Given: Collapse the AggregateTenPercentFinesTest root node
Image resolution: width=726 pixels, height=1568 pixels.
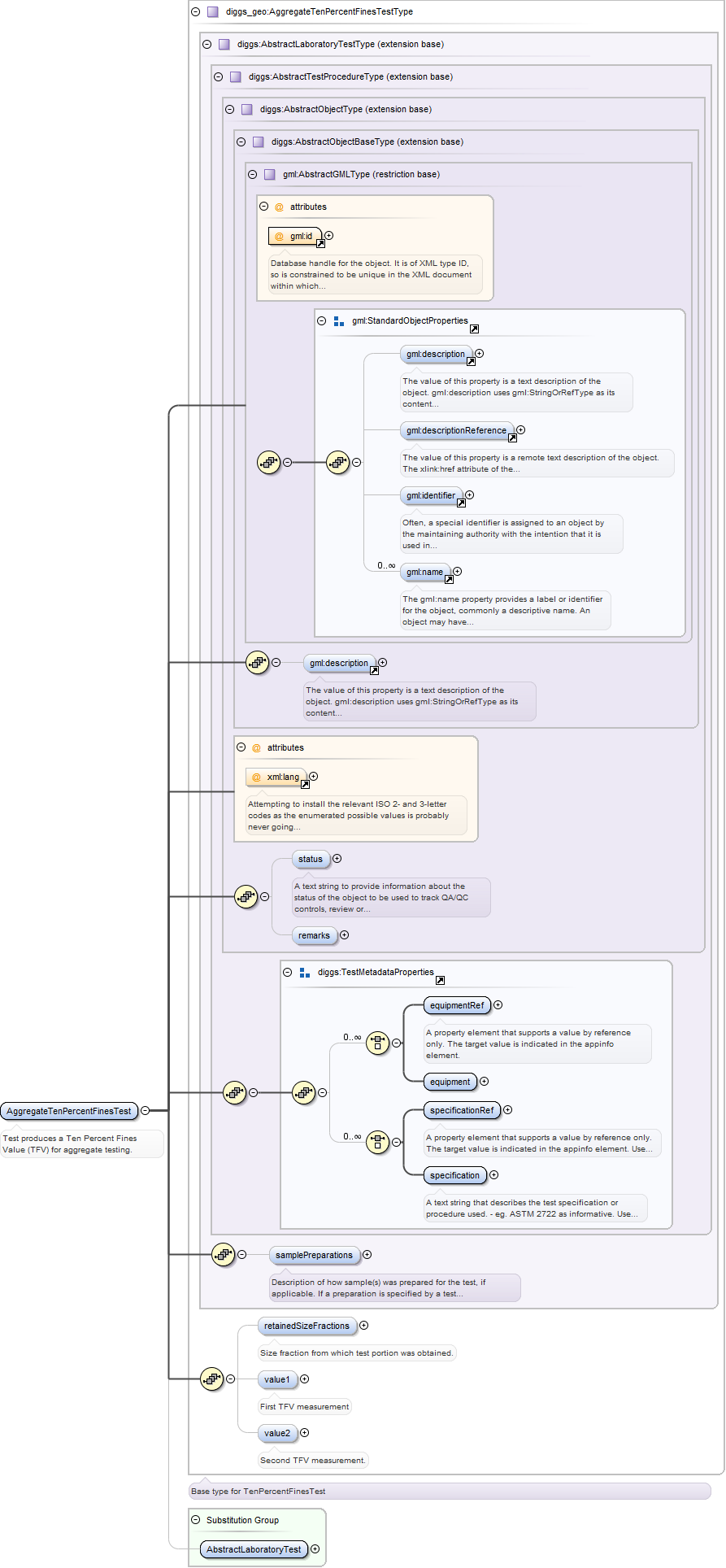Looking at the screenshot, I should click(145, 1111).
